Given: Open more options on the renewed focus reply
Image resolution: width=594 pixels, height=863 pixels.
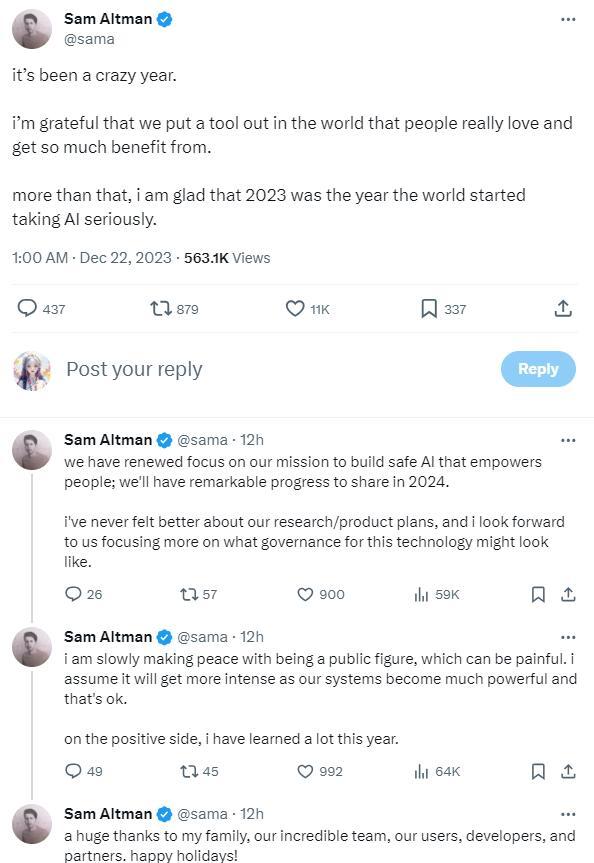Looking at the screenshot, I should (568, 440).
